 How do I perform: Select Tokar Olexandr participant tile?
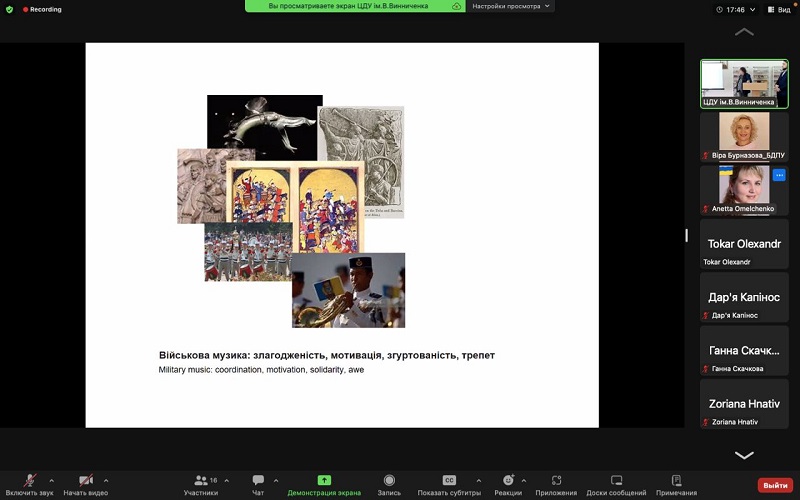click(744, 243)
